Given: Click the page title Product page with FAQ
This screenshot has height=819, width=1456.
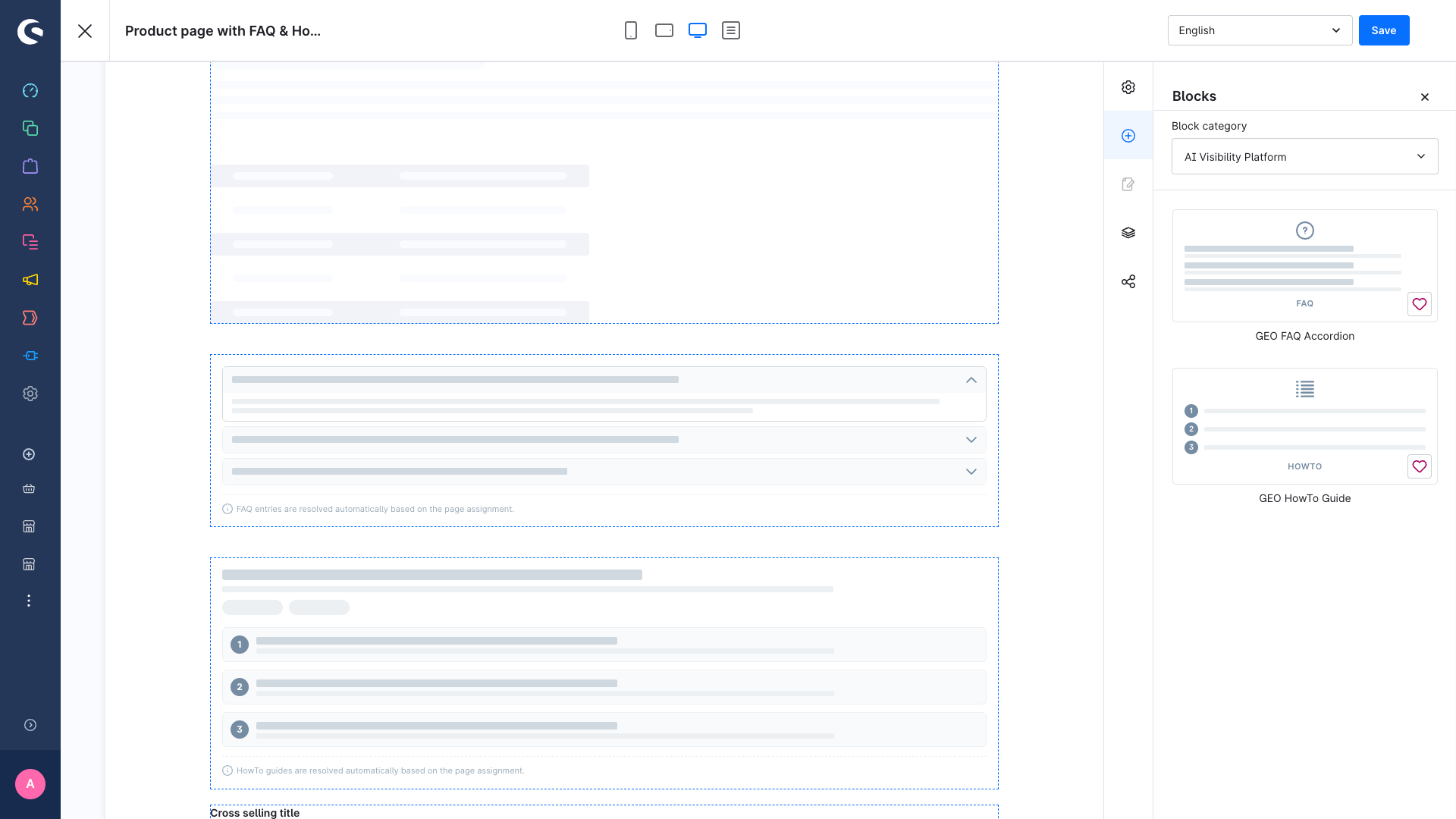Looking at the screenshot, I should coord(223,30).
